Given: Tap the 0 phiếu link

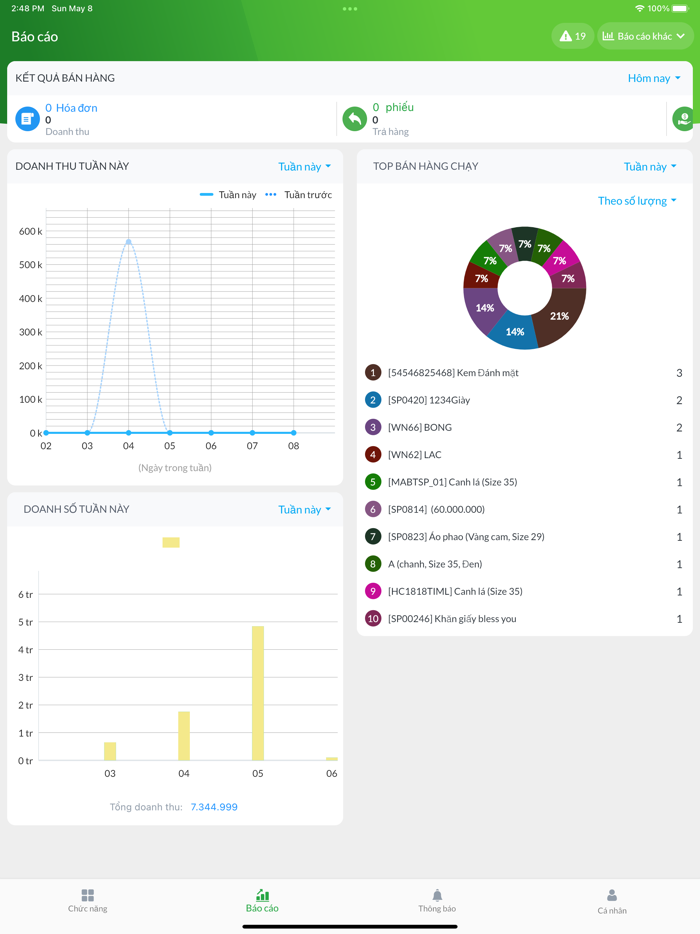Looking at the screenshot, I should (x=393, y=107).
